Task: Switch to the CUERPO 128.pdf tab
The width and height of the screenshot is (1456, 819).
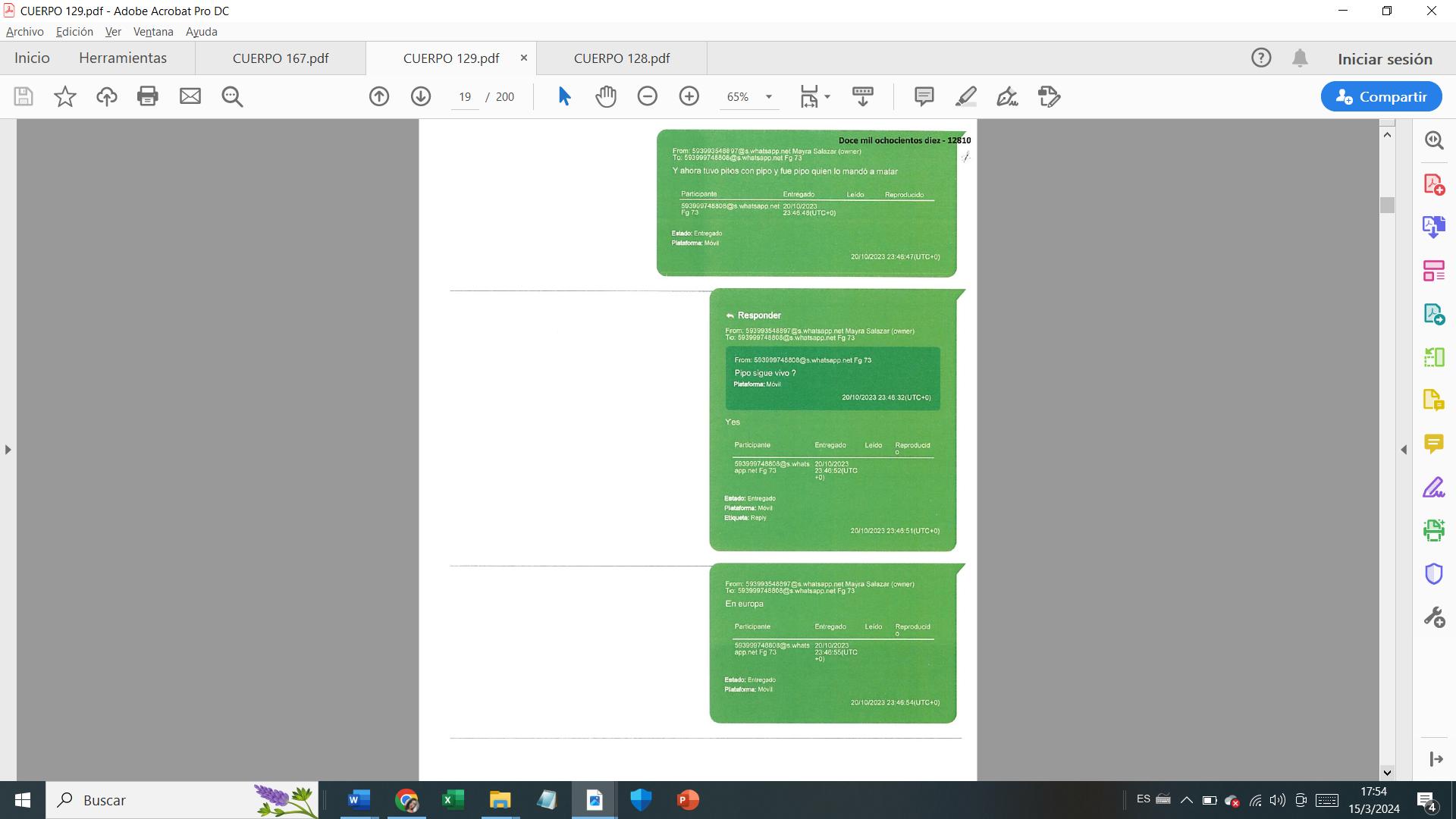Action: tap(622, 58)
